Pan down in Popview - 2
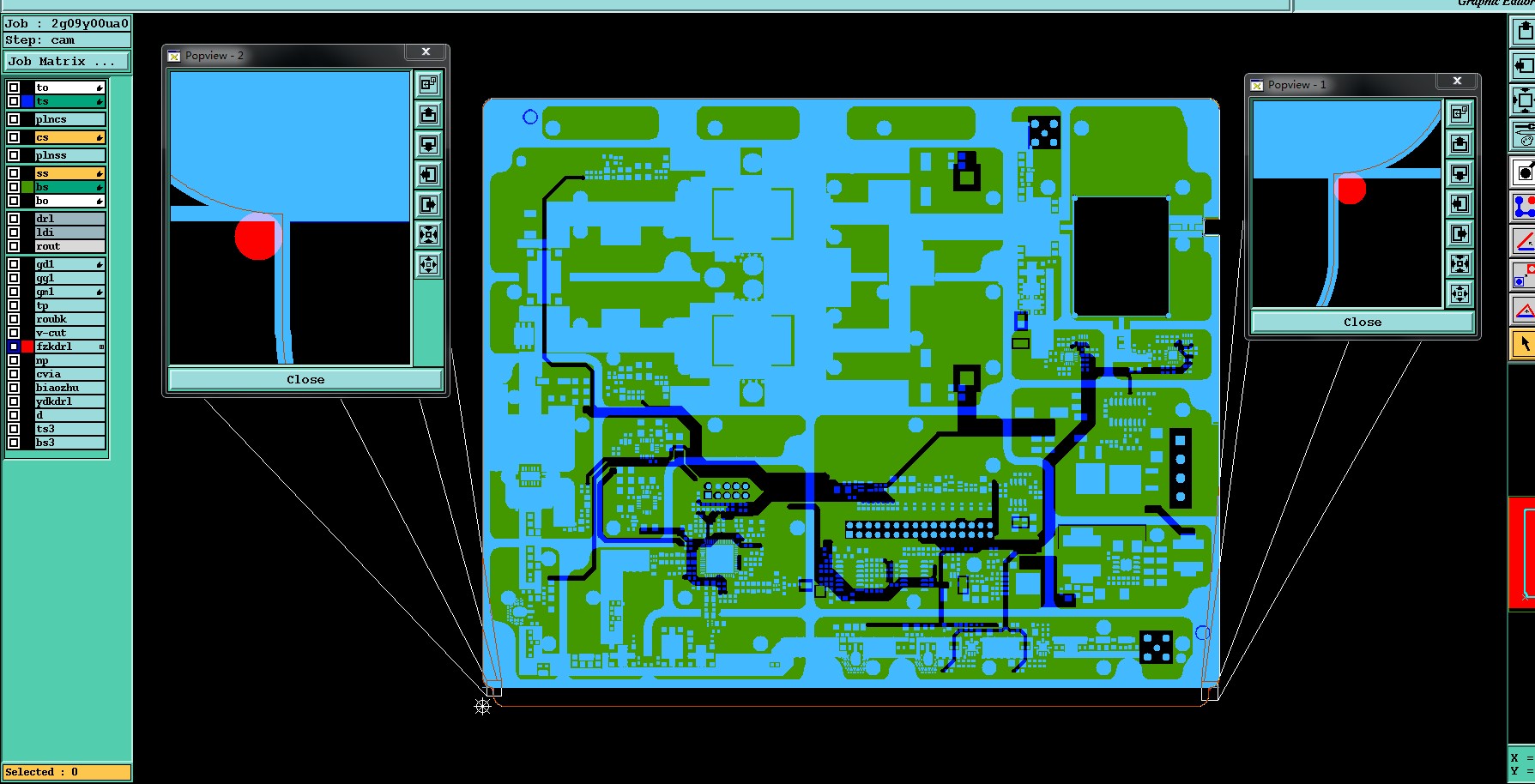 point(428,144)
